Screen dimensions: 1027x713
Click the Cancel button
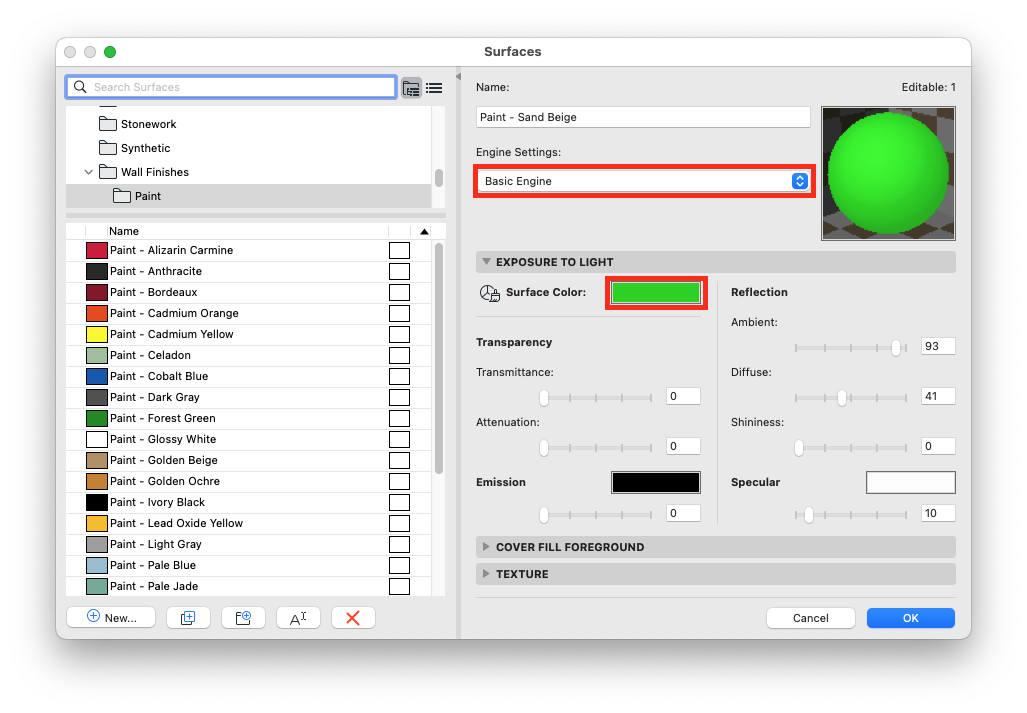(811, 618)
